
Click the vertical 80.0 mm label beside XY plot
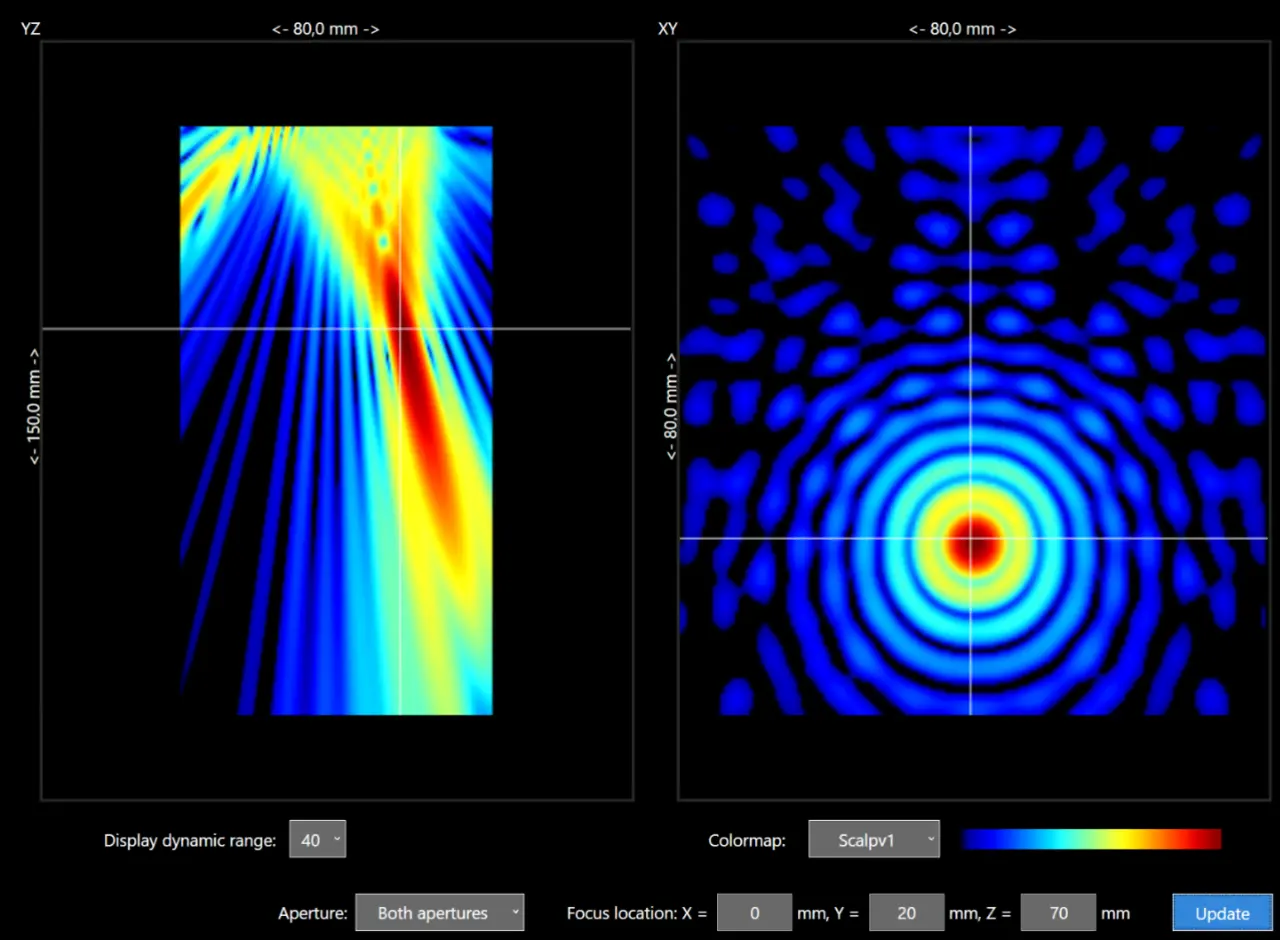[x=671, y=407]
